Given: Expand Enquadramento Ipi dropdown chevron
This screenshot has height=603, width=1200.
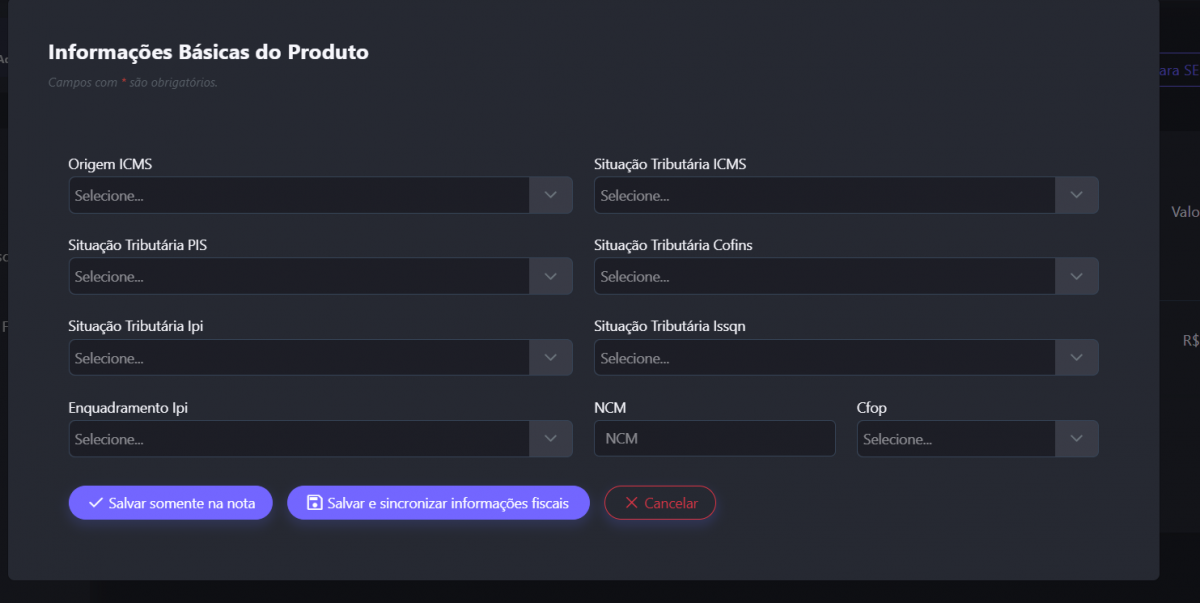Looking at the screenshot, I should pos(550,438).
